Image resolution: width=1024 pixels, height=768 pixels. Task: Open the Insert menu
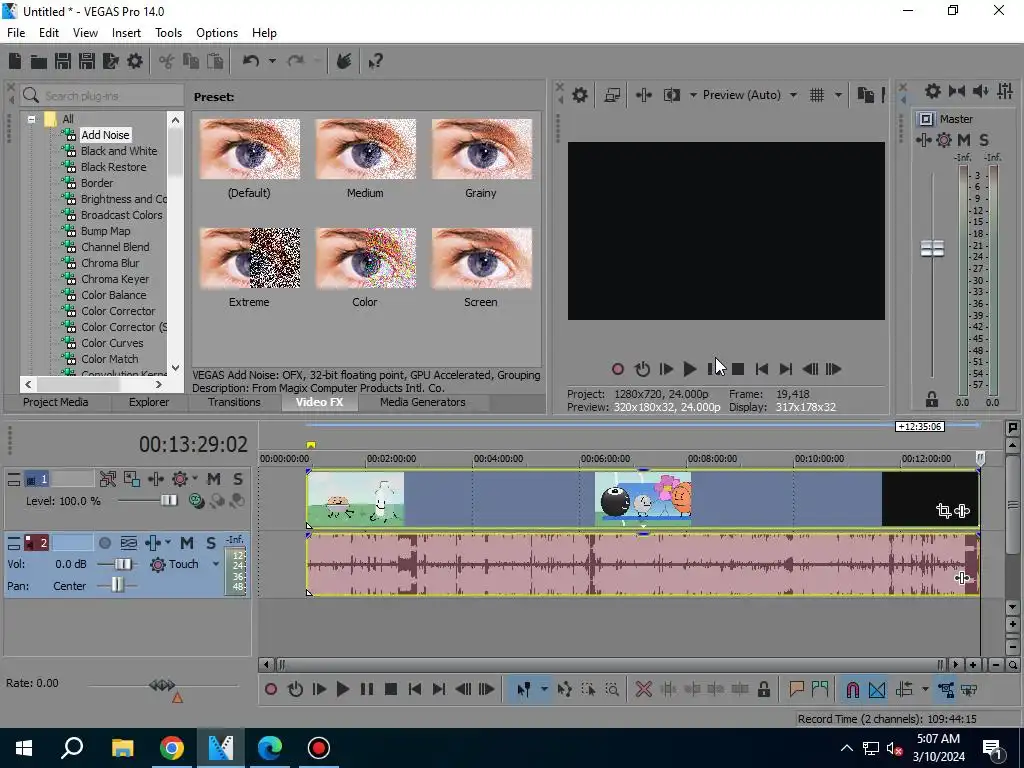[x=126, y=33]
